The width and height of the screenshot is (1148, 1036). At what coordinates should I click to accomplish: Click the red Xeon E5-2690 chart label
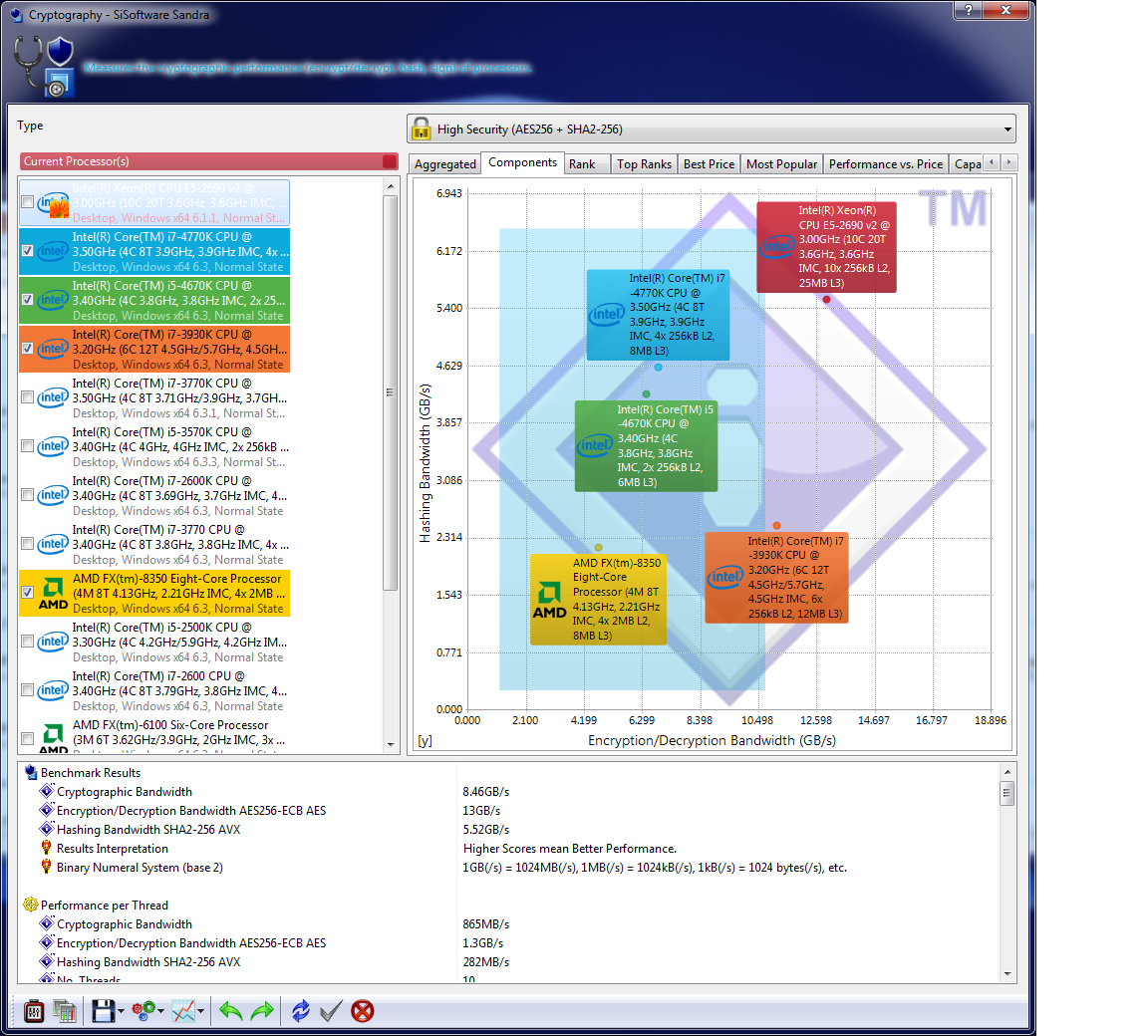826,247
